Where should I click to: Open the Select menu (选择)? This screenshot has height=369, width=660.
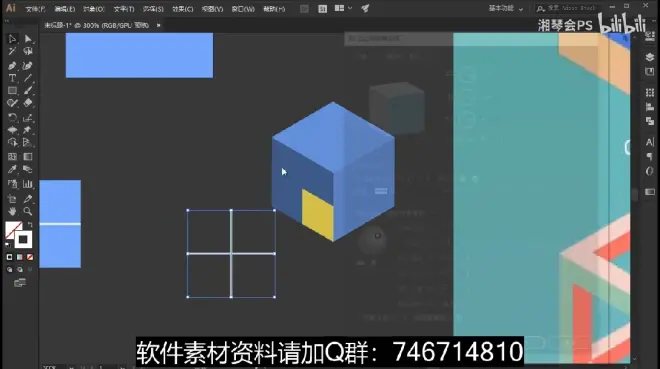(153, 9)
